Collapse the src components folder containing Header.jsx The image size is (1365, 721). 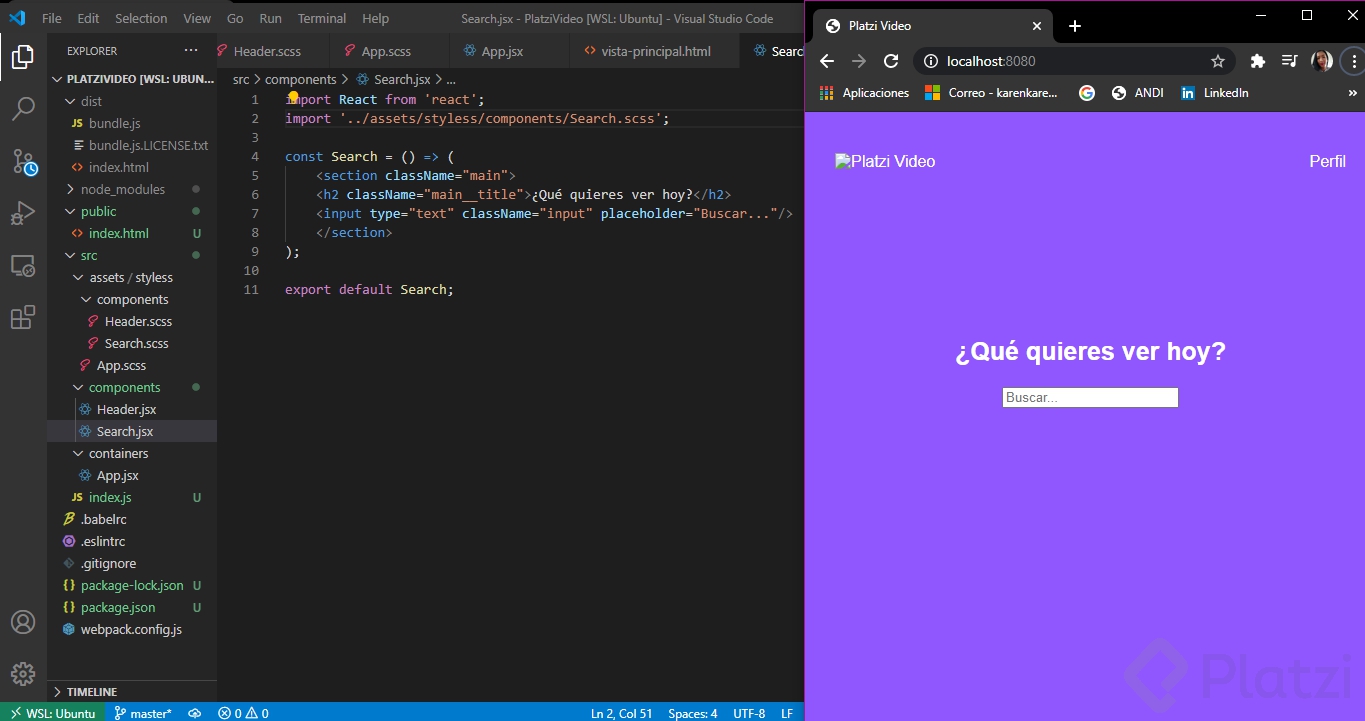tap(132, 387)
